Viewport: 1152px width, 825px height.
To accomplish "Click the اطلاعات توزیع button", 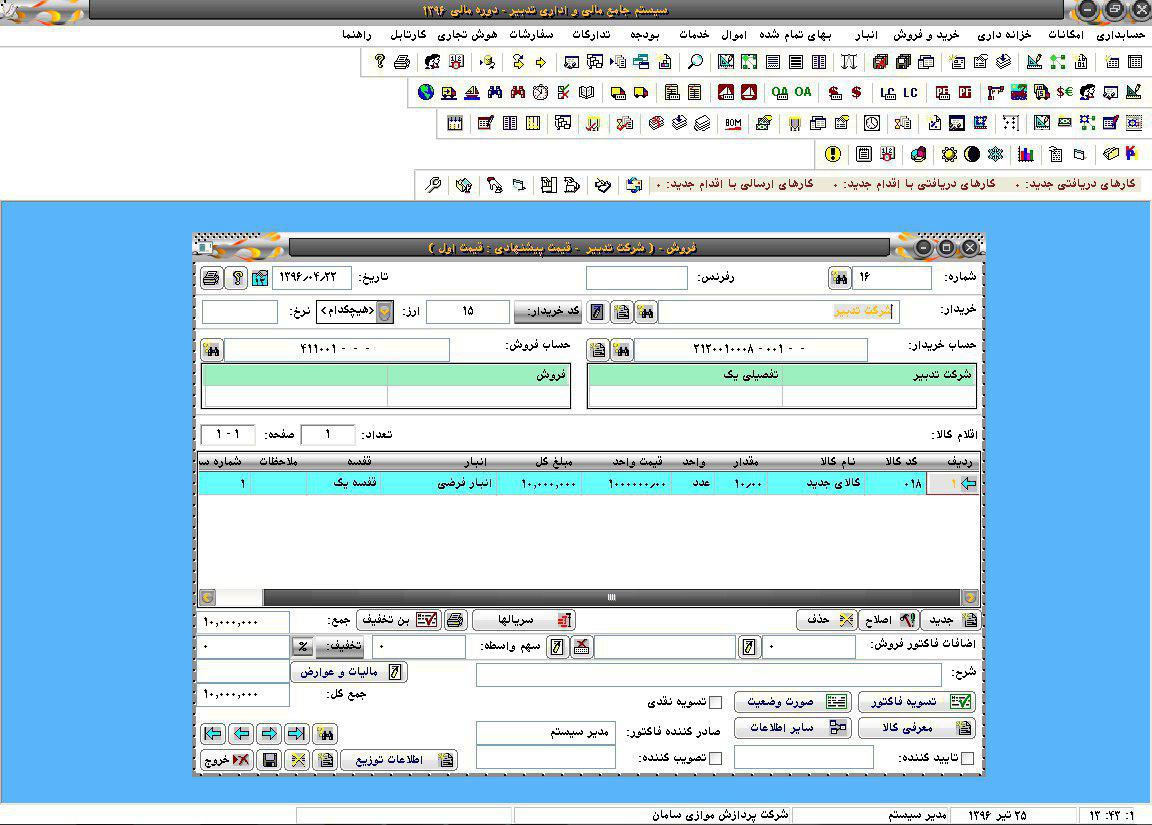I will pos(399,760).
